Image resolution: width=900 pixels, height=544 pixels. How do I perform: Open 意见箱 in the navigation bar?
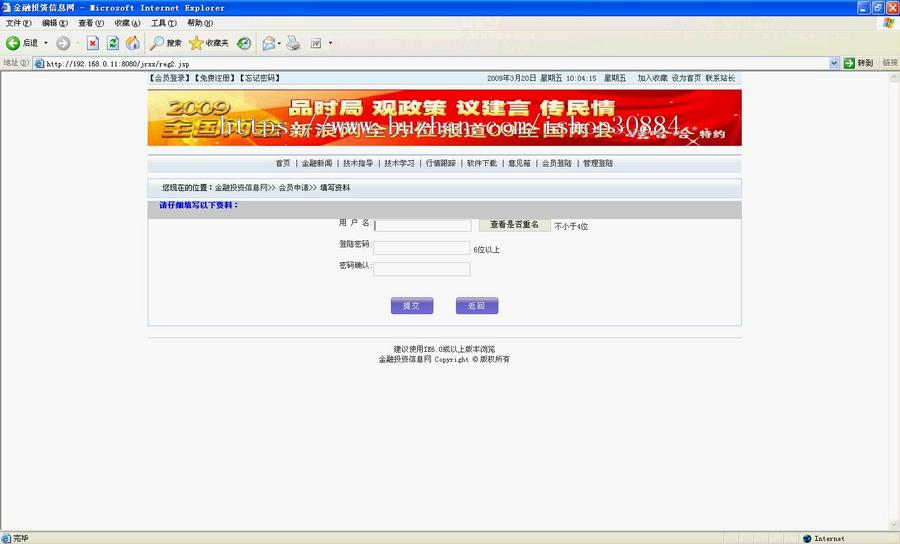pyautogui.click(x=519, y=164)
